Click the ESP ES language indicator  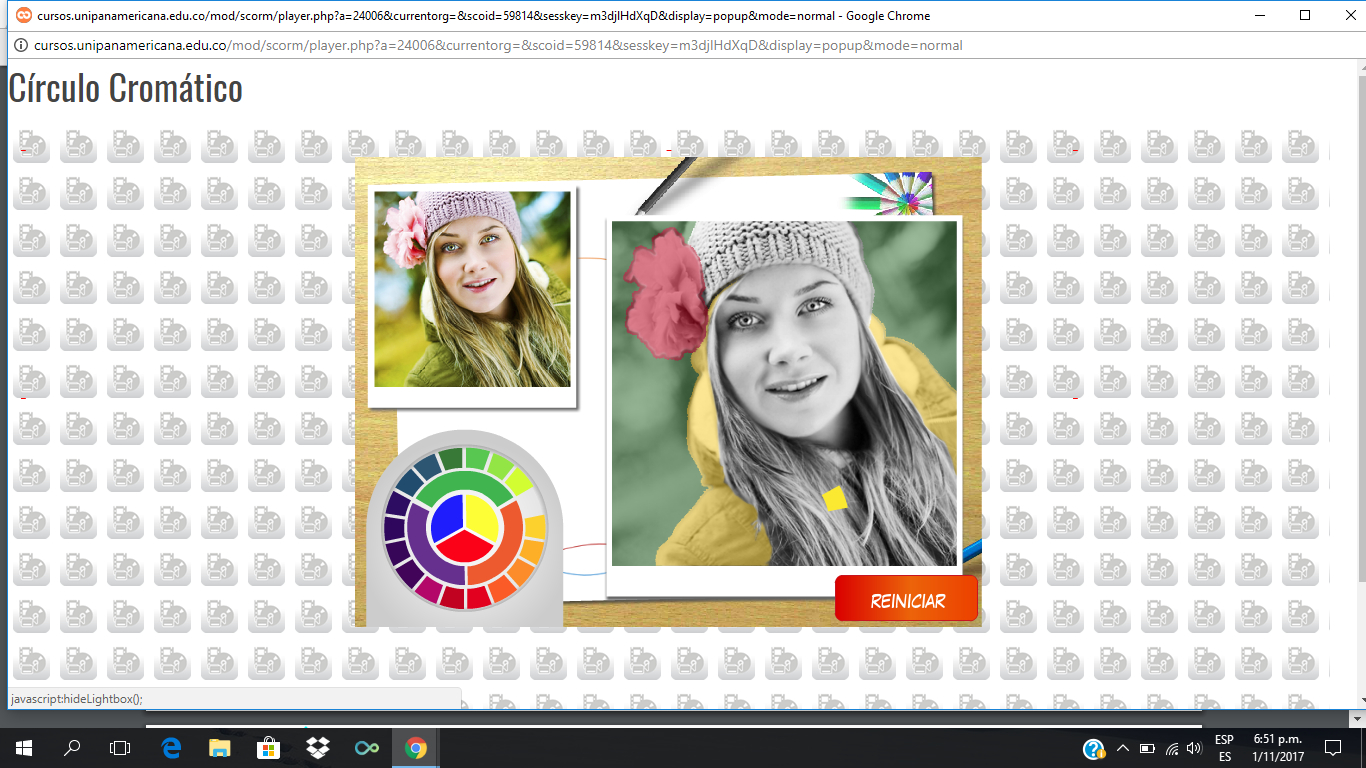(1224, 748)
